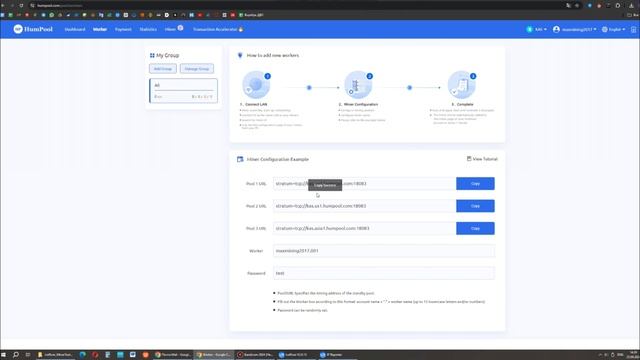Screen dimensions: 640x360
Task: Open the View Tutorial link
Action: point(482,159)
